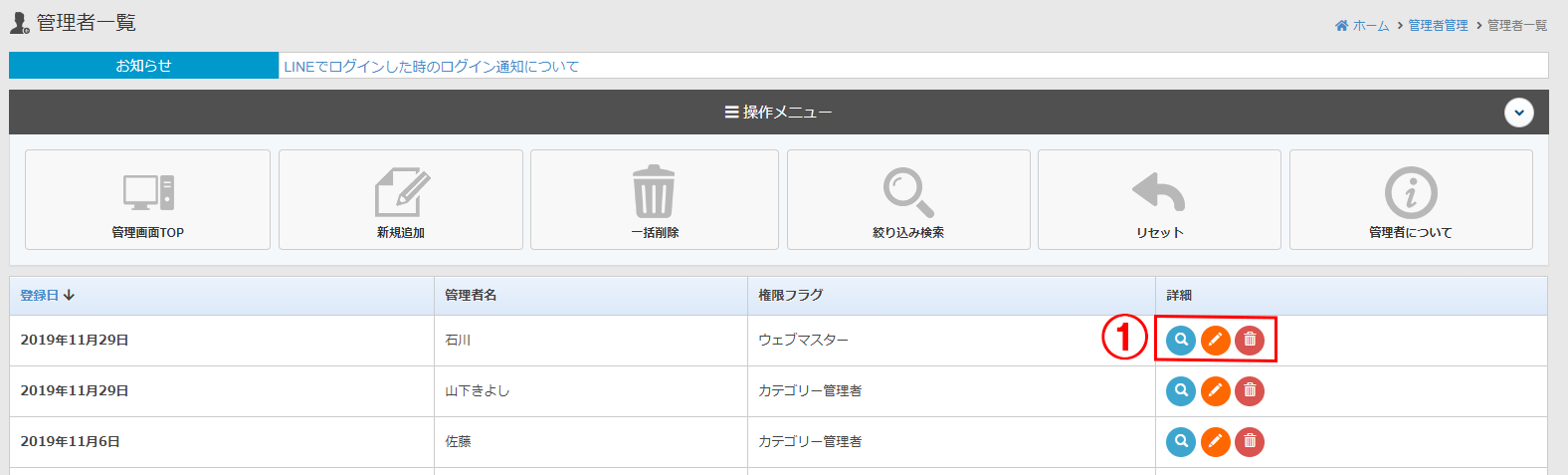Select the 新規追加 menu tile
The image size is (1568, 475).
point(401,200)
